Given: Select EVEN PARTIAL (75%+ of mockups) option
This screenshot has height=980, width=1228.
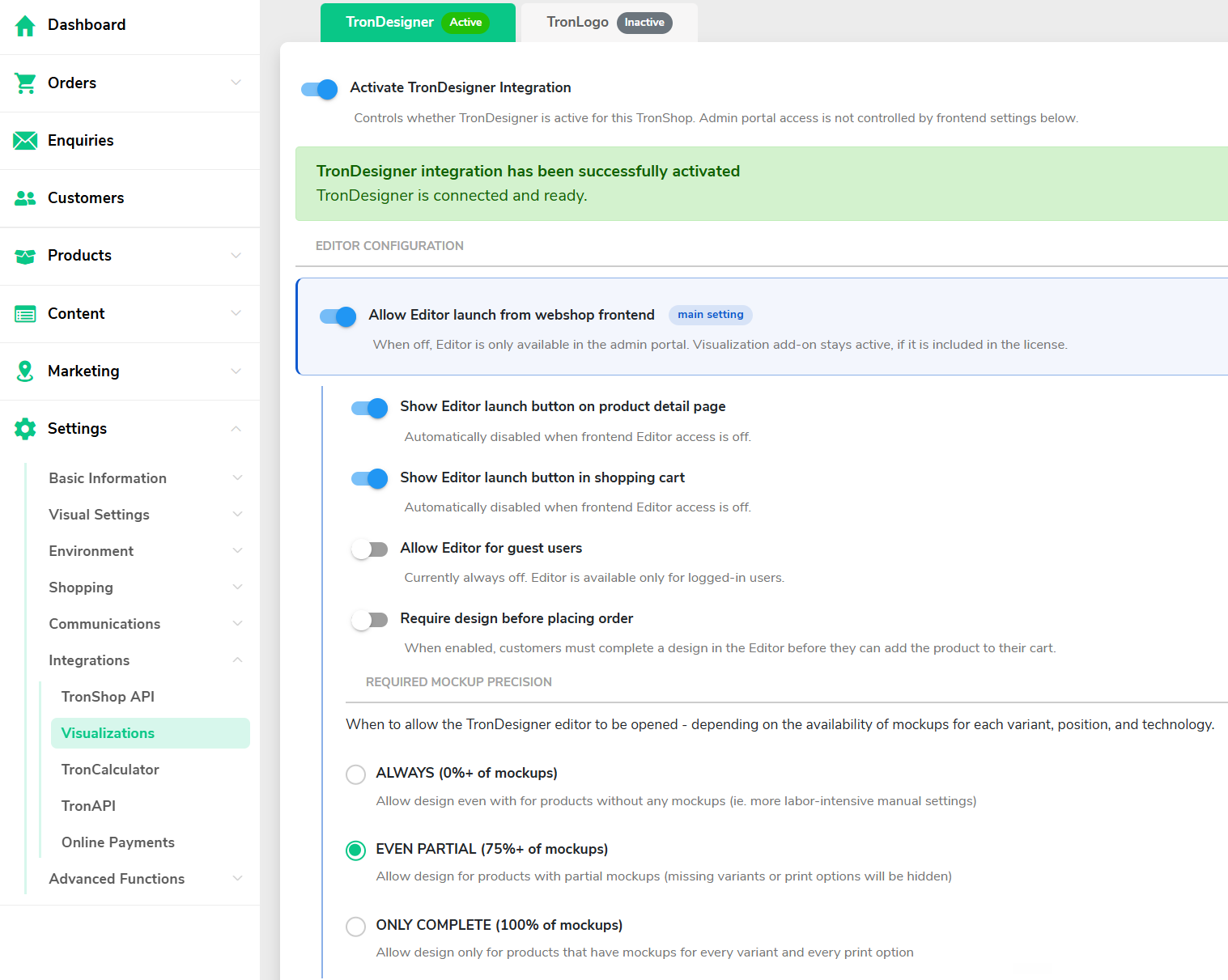Looking at the screenshot, I should 355,851.
